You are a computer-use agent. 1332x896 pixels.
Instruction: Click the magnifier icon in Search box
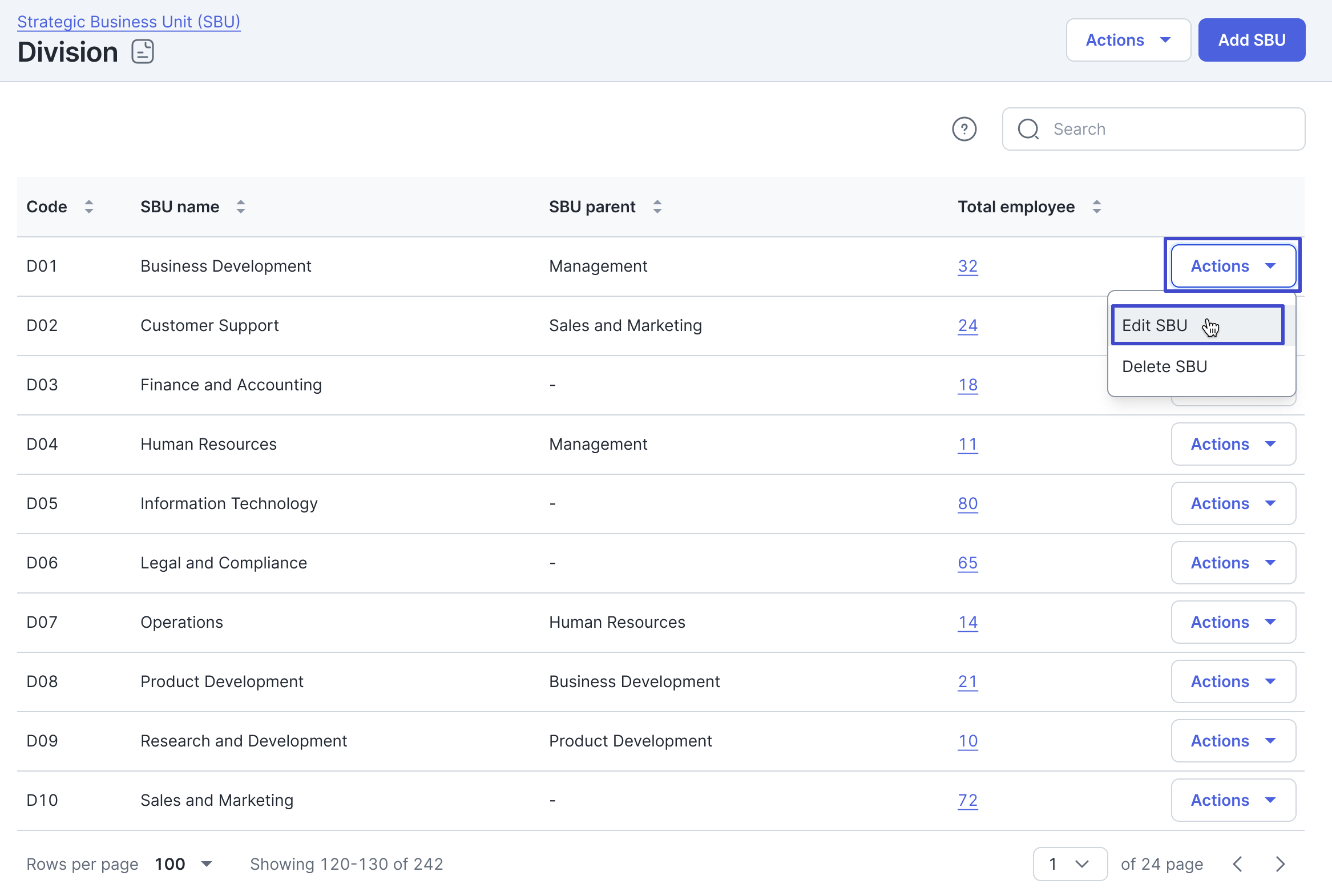pos(1028,129)
